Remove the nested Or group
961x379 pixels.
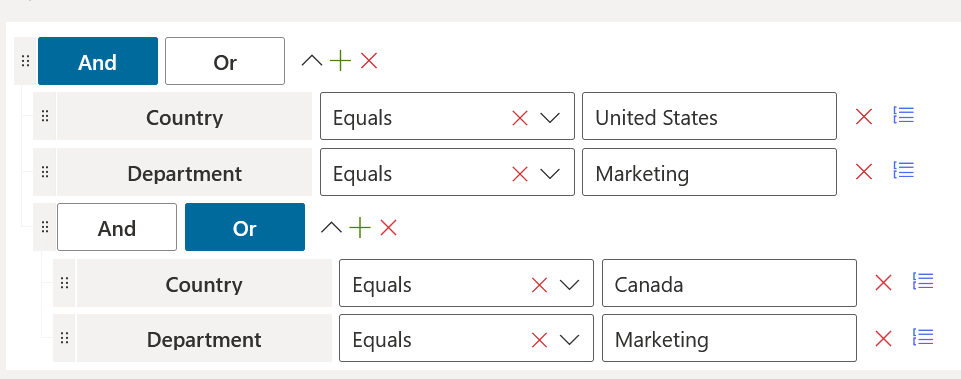[x=389, y=228]
